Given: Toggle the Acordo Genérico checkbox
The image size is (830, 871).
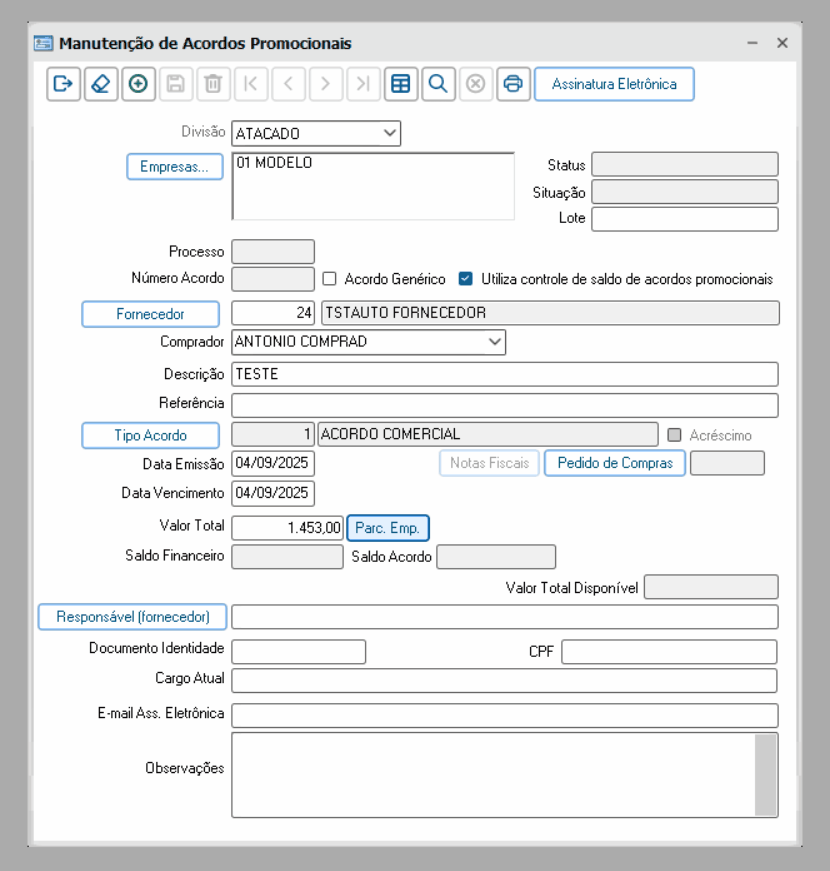Looking at the screenshot, I should click(329, 279).
